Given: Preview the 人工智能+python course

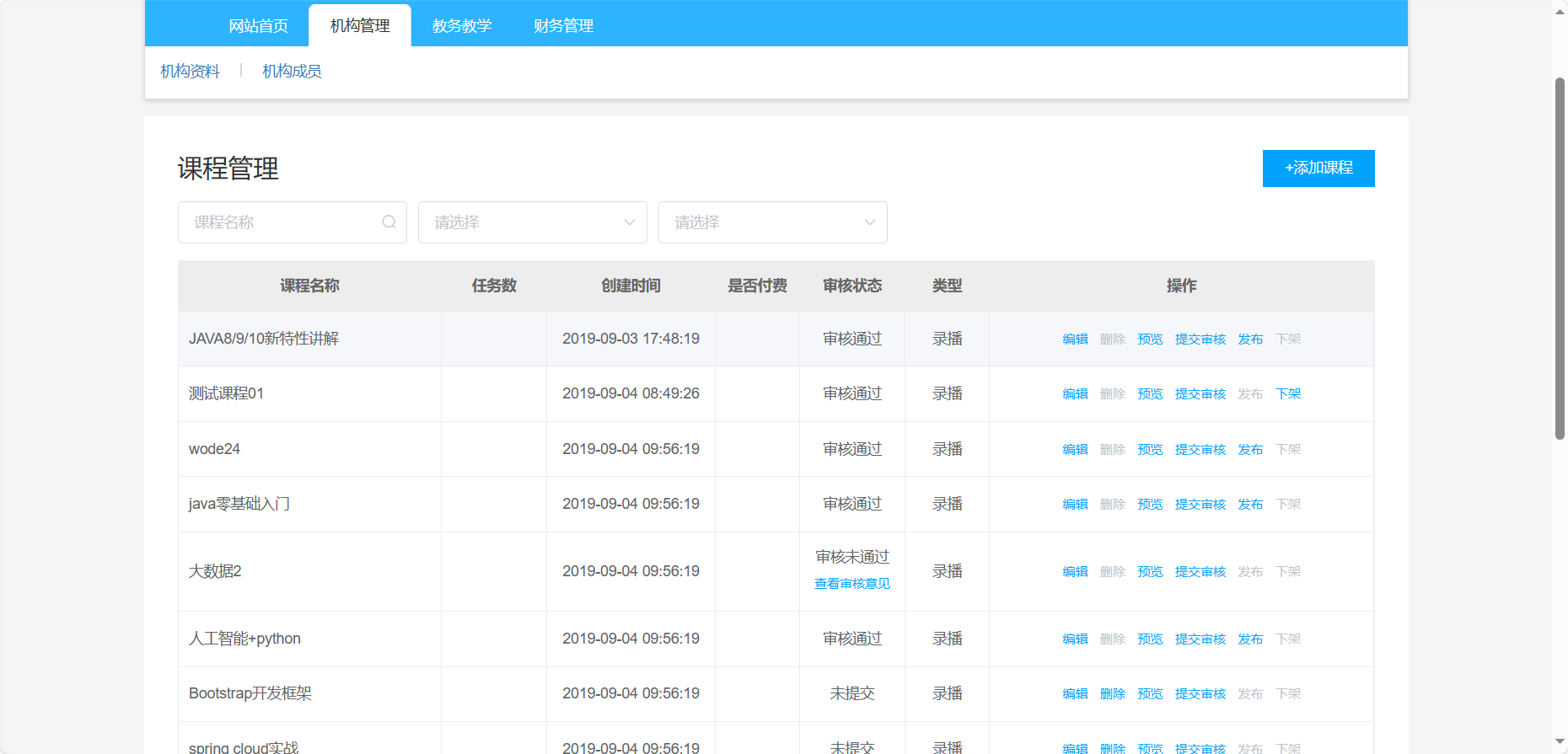Looking at the screenshot, I should [1150, 639].
